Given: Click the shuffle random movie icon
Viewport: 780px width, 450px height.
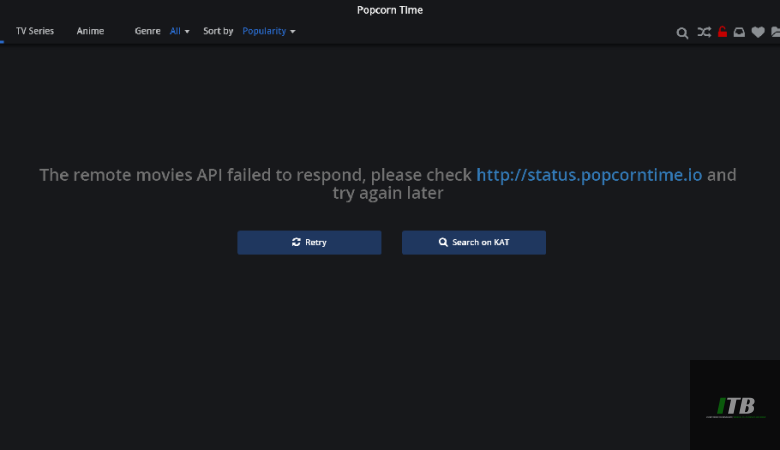Looking at the screenshot, I should pyautogui.click(x=703, y=32).
